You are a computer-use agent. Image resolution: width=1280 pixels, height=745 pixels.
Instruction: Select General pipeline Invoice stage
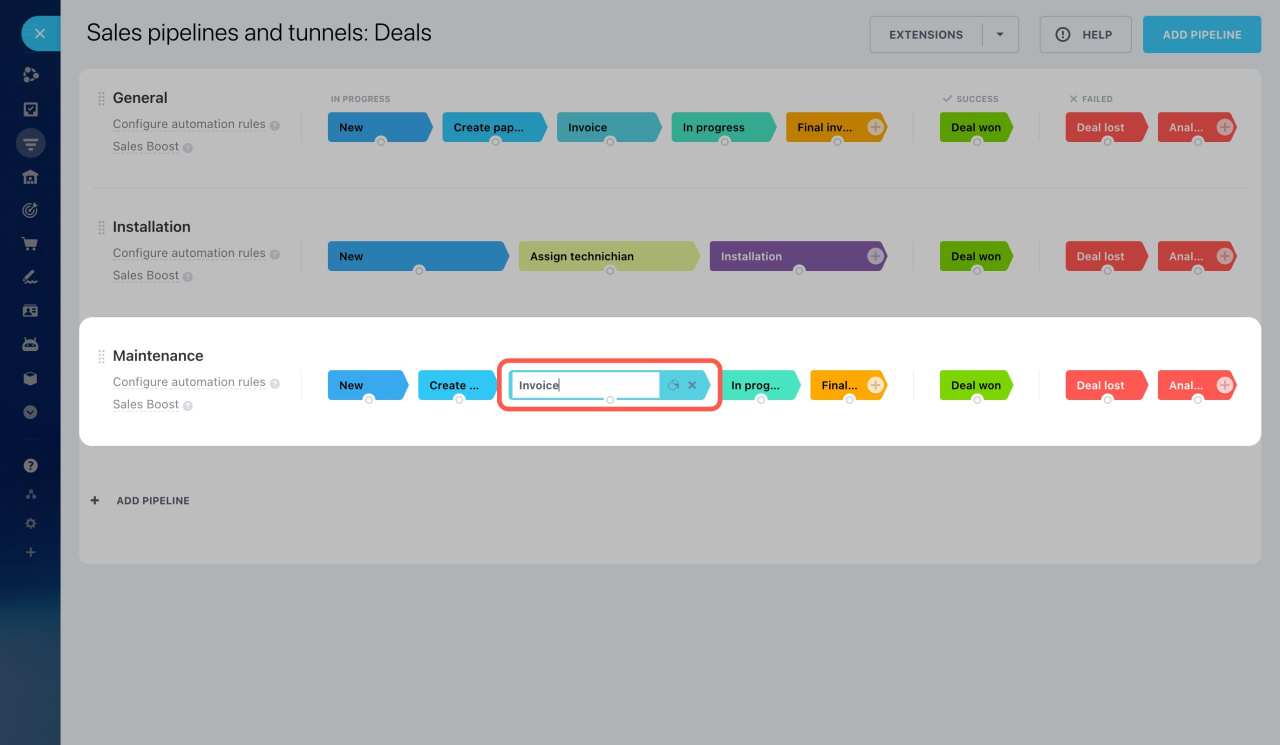(609, 127)
